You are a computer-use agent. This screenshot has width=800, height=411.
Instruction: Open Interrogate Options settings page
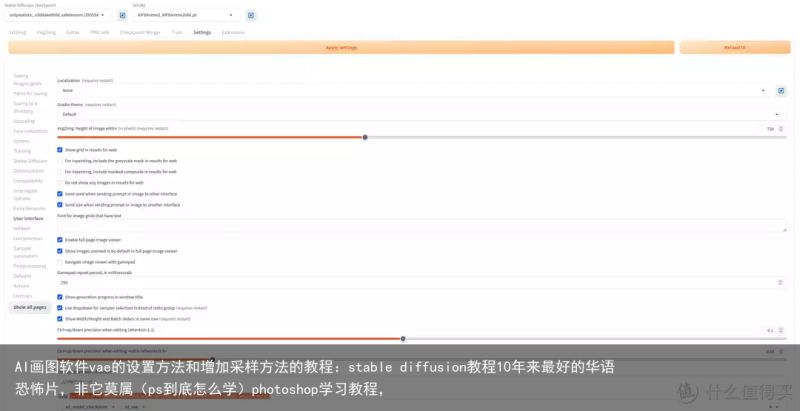pyautogui.click(x=26, y=194)
